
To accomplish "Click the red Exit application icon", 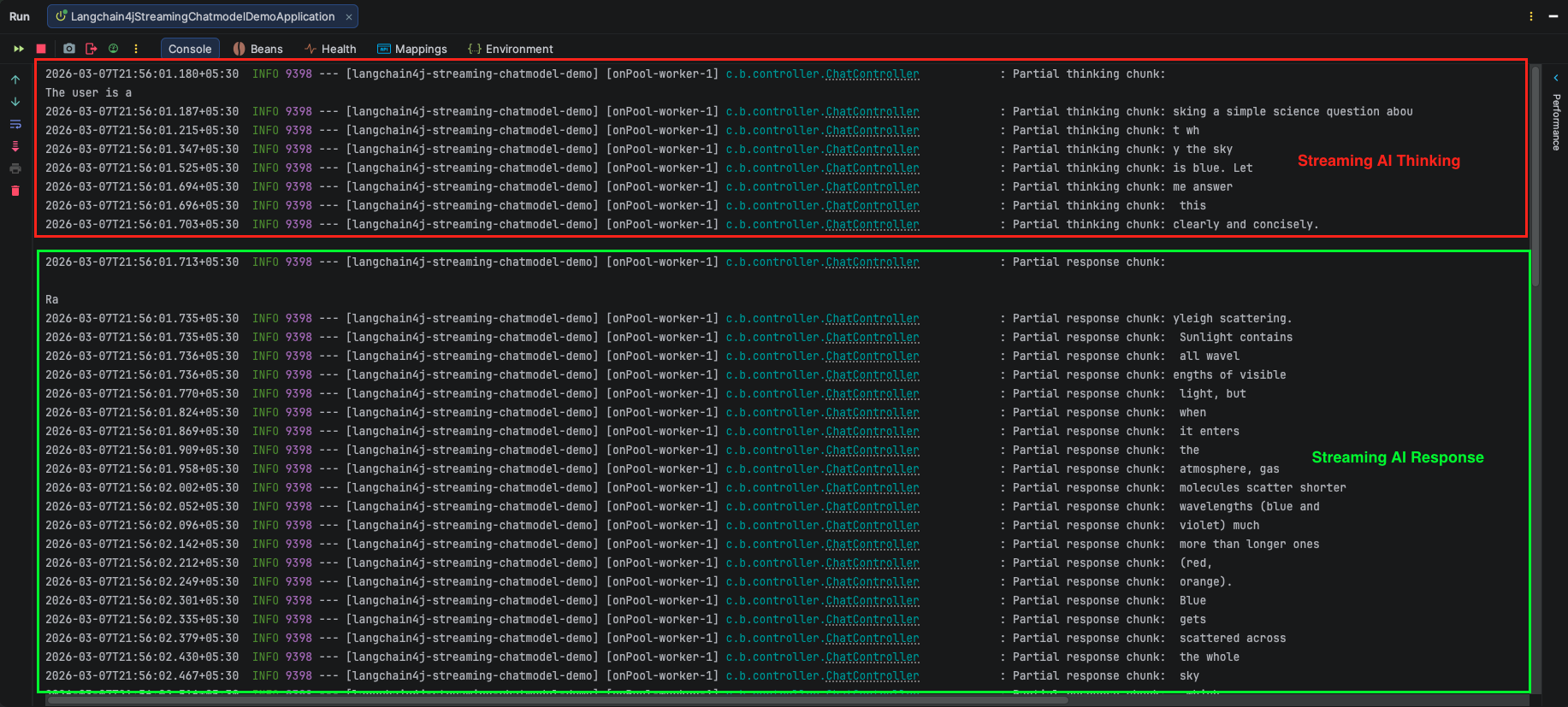I will tap(92, 49).
